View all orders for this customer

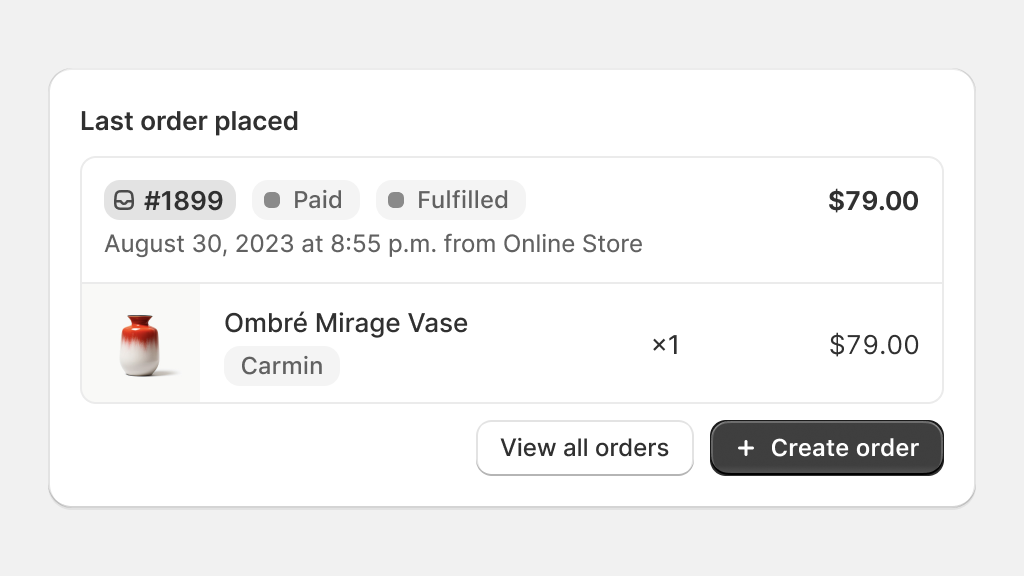pos(584,448)
